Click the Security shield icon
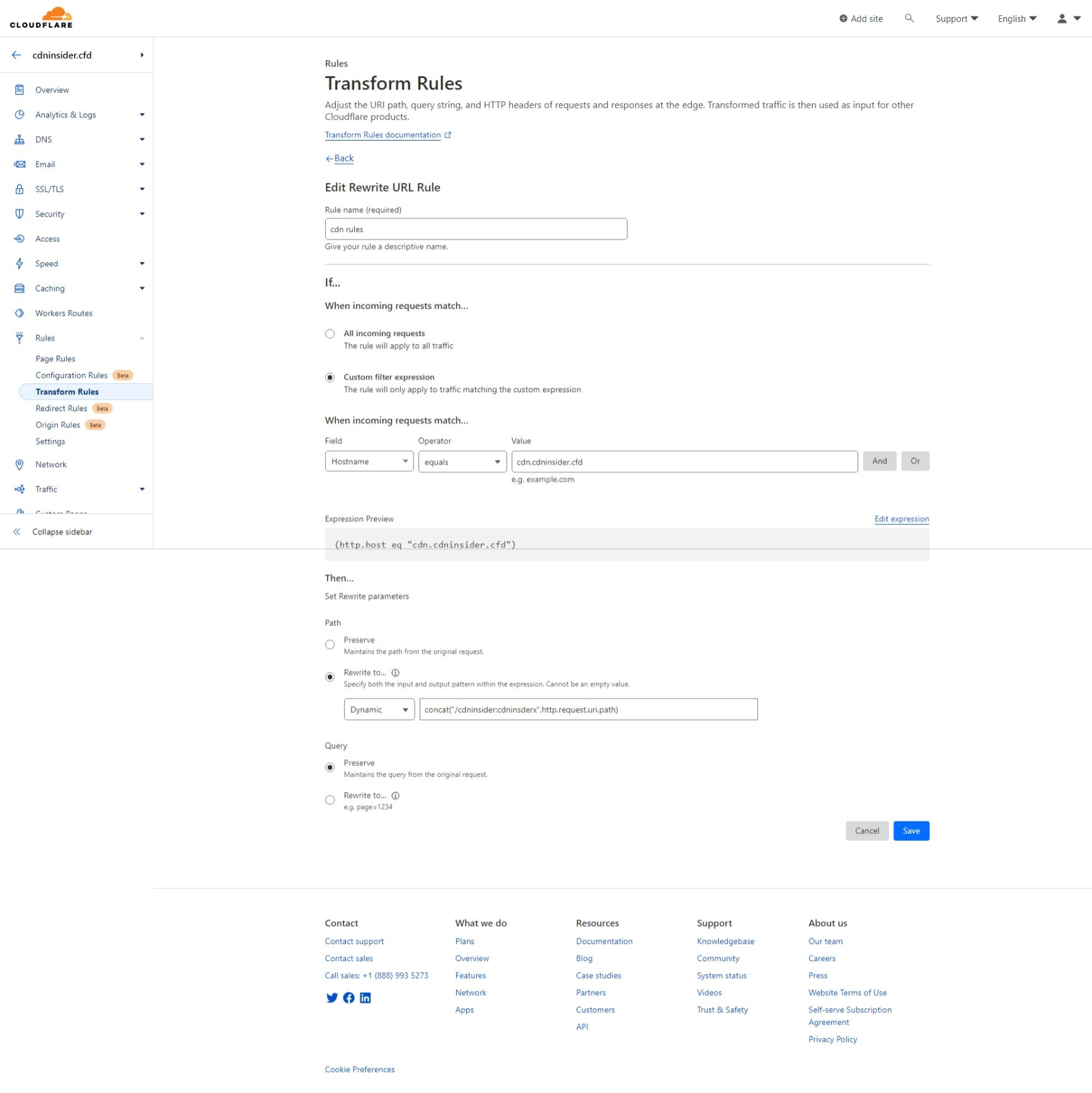 [x=20, y=214]
